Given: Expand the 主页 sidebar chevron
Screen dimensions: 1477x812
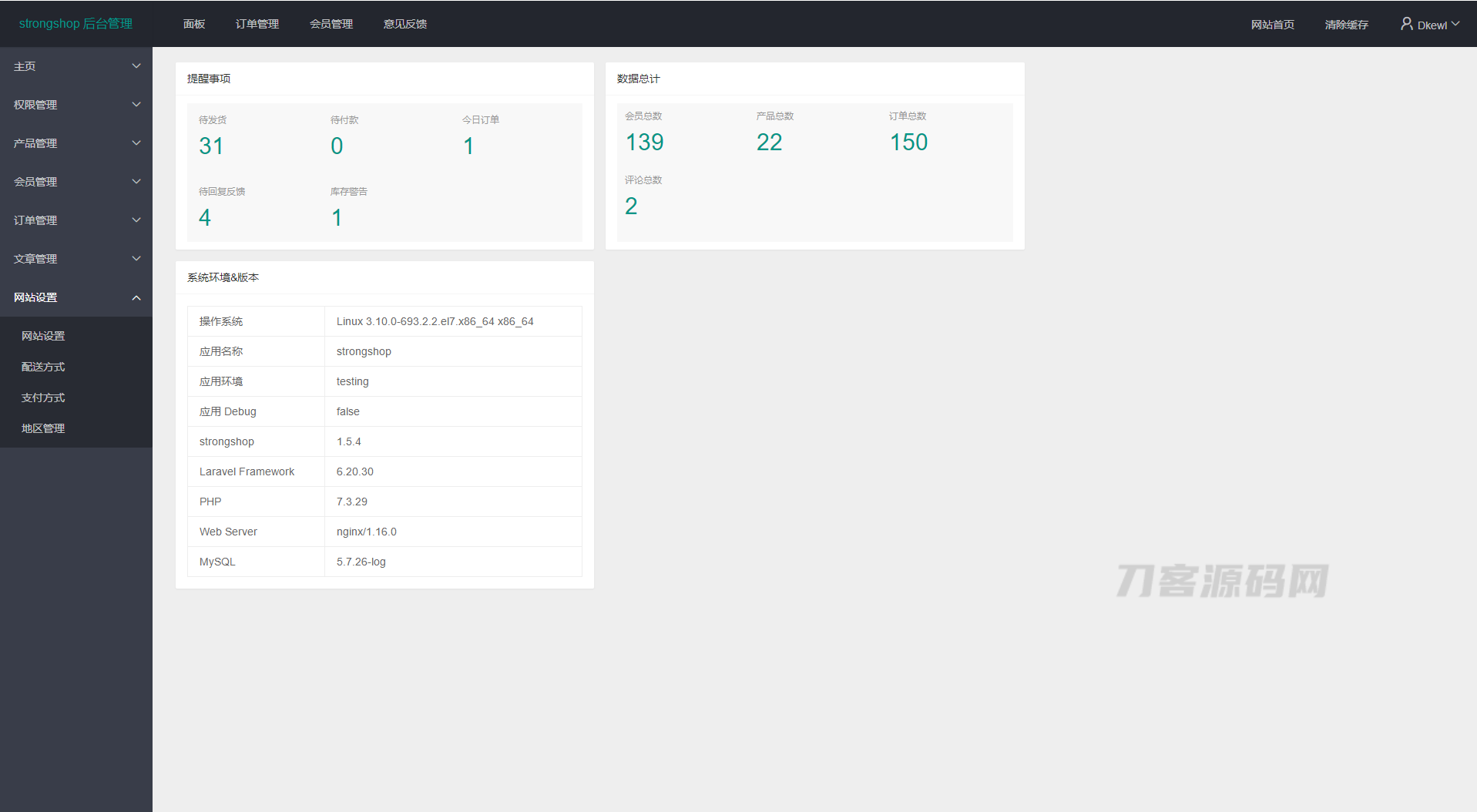Looking at the screenshot, I should [x=136, y=66].
